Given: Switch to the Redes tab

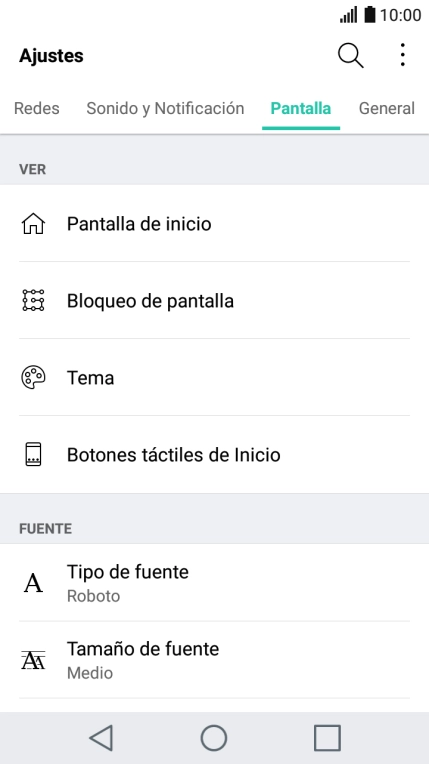Looking at the screenshot, I should point(37,108).
